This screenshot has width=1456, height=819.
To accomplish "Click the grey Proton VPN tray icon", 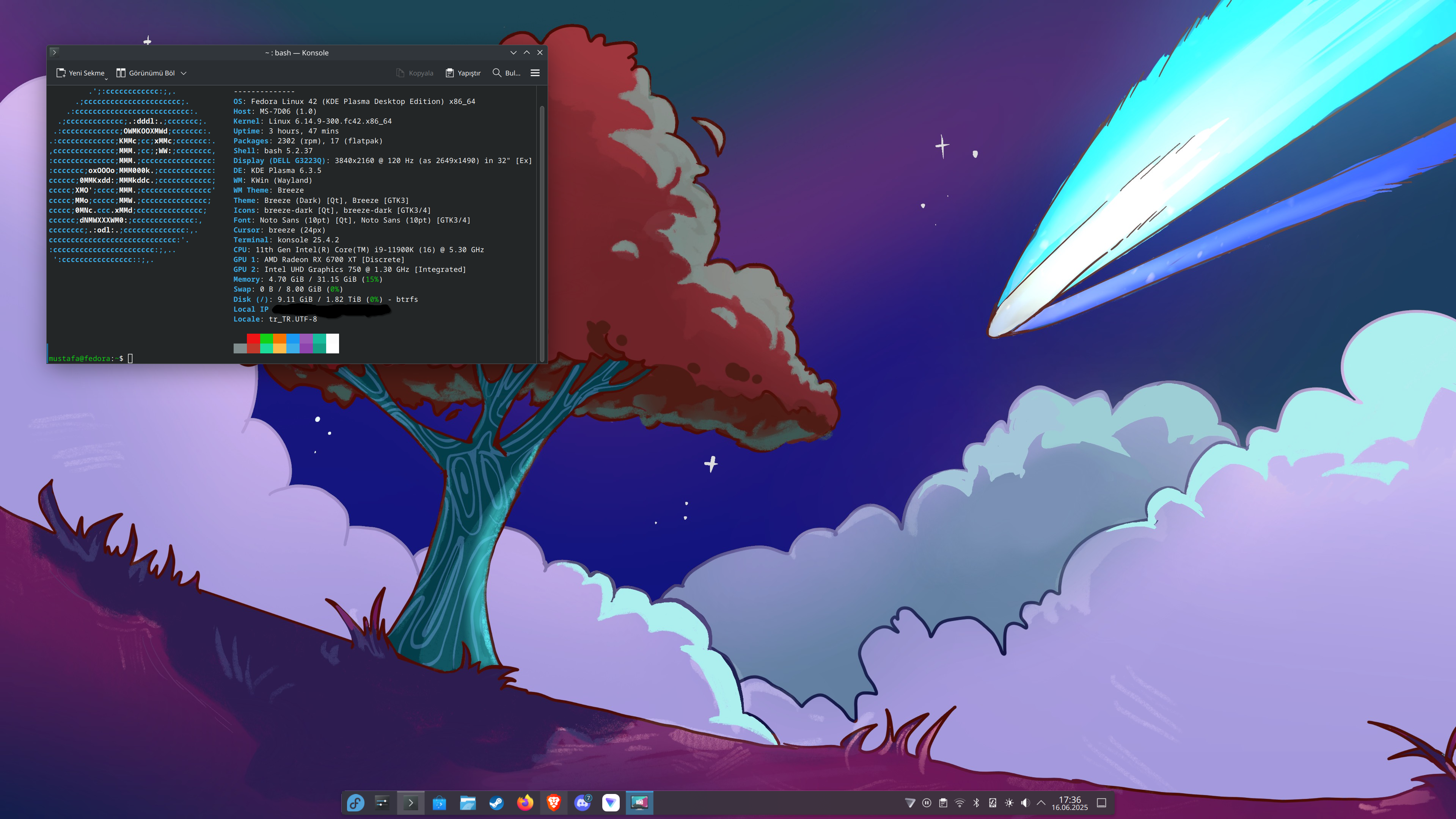I will point(910,803).
